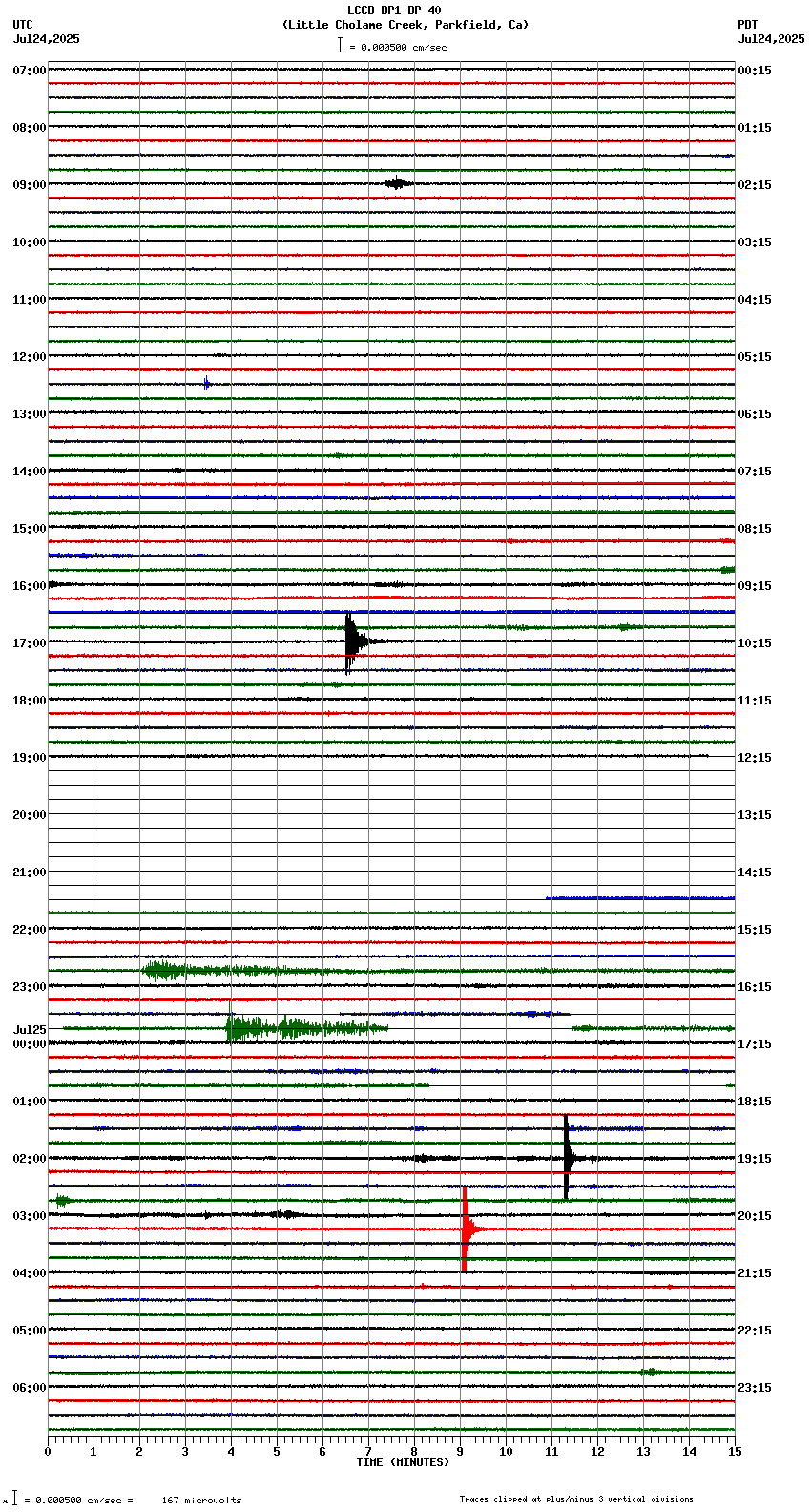The image size is (811, 1512).
Task: Click the 22:00 UTC row label
Action: (30, 930)
